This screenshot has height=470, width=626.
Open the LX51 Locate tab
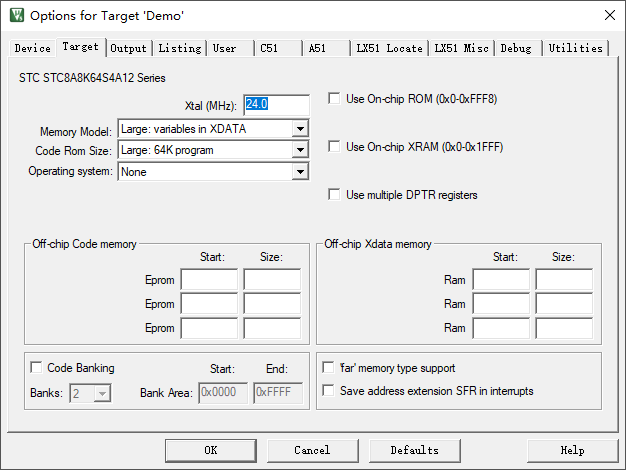click(x=390, y=48)
